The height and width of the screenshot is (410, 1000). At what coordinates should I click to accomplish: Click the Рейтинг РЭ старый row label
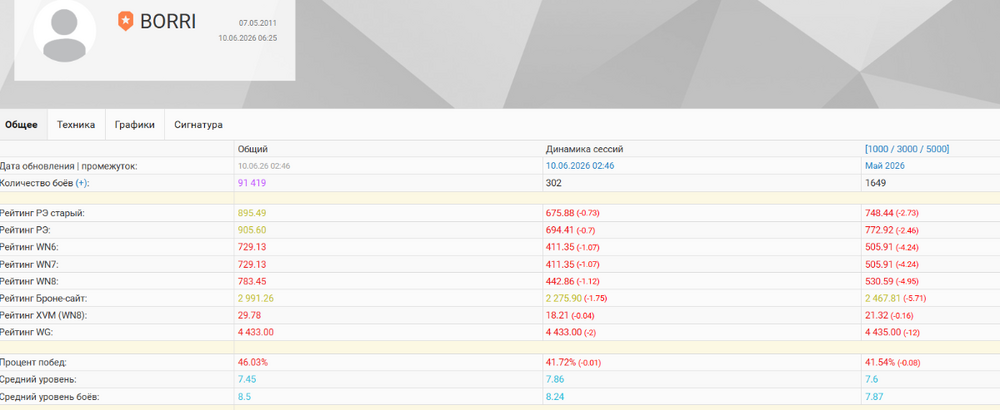click(42, 214)
